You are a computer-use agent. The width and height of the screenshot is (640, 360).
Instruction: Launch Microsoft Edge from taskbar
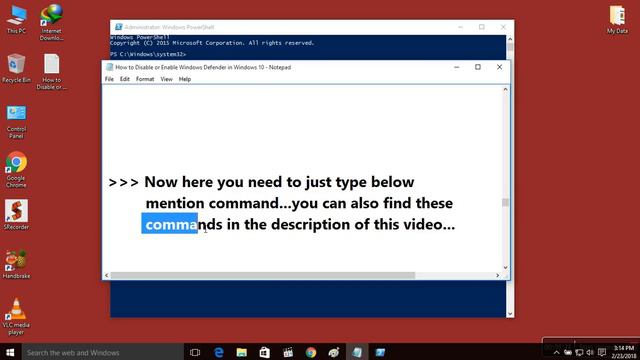tap(219, 352)
